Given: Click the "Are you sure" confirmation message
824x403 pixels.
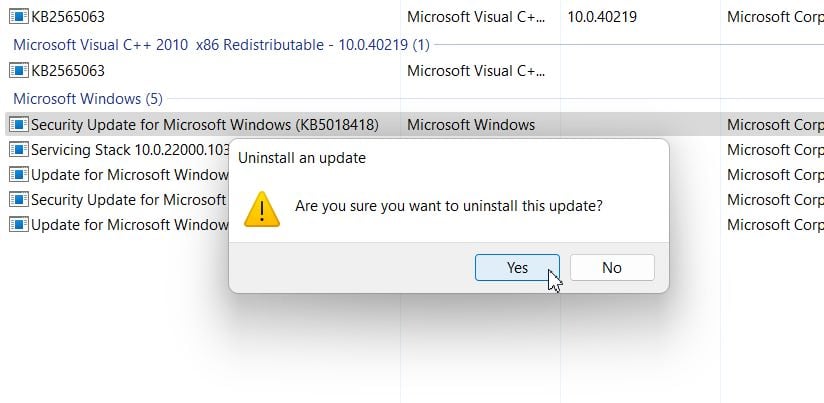Looking at the screenshot, I should tap(449, 207).
